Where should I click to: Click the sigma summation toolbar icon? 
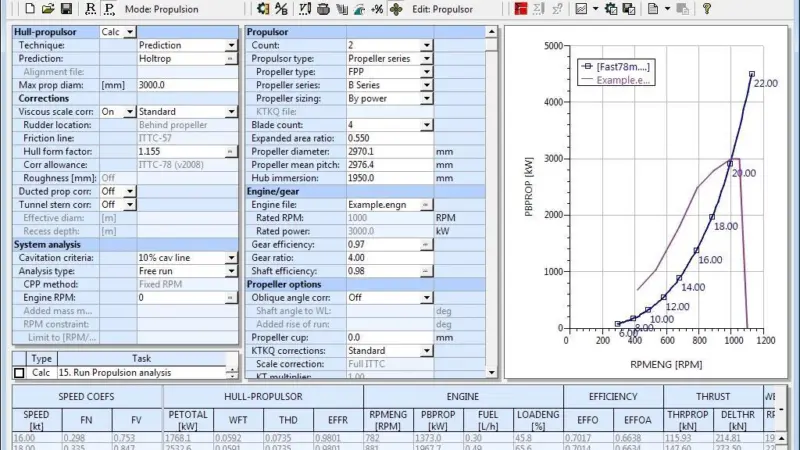click(x=539, y=9)
